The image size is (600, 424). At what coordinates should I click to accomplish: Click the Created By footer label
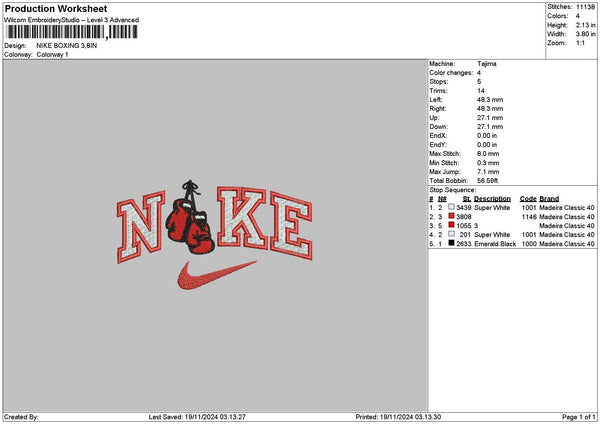coord(21,417)
